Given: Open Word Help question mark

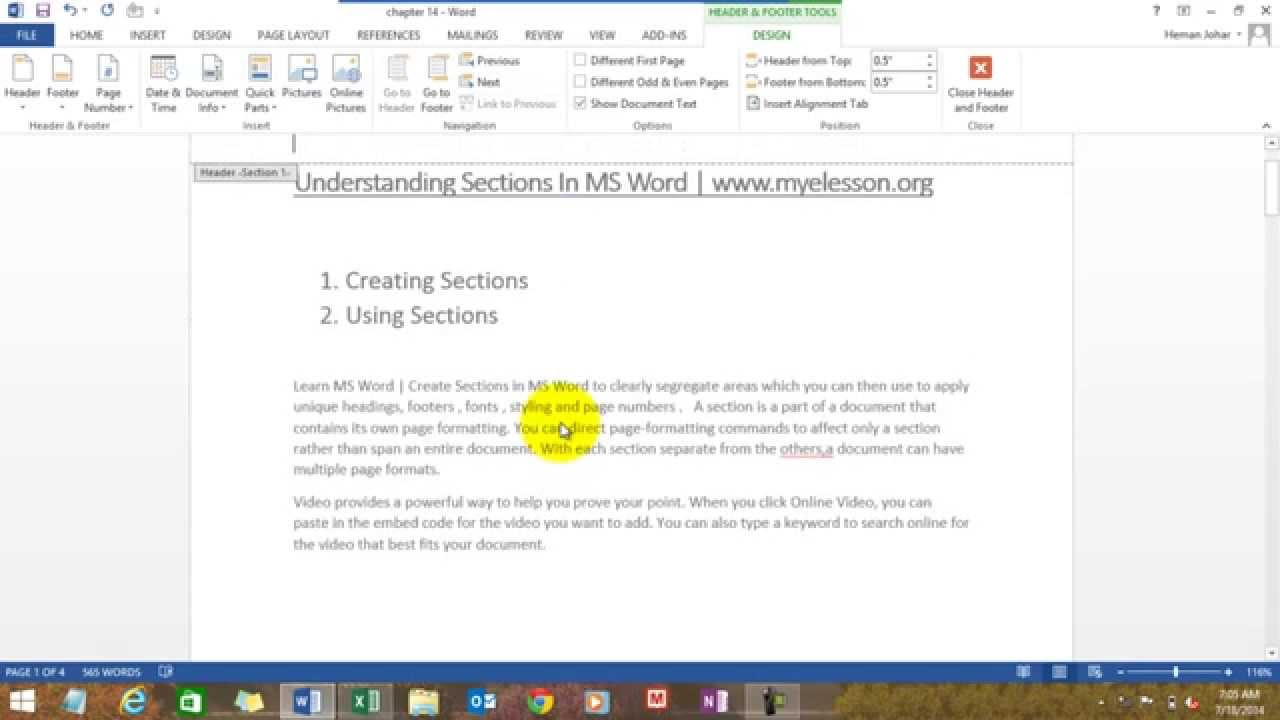Looking at the screenshot, I should coord(1157,11).
